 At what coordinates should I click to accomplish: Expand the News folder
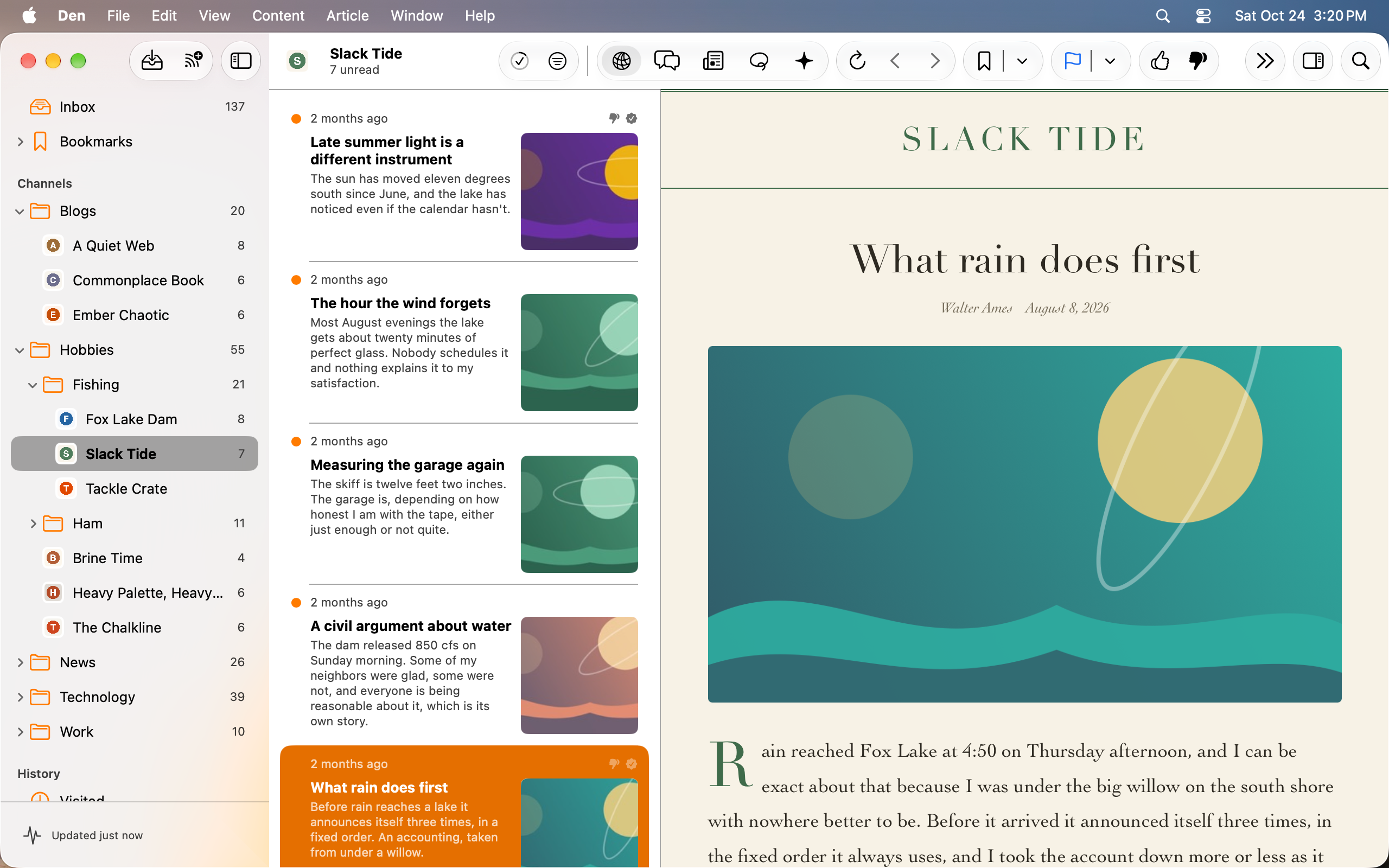20,662
